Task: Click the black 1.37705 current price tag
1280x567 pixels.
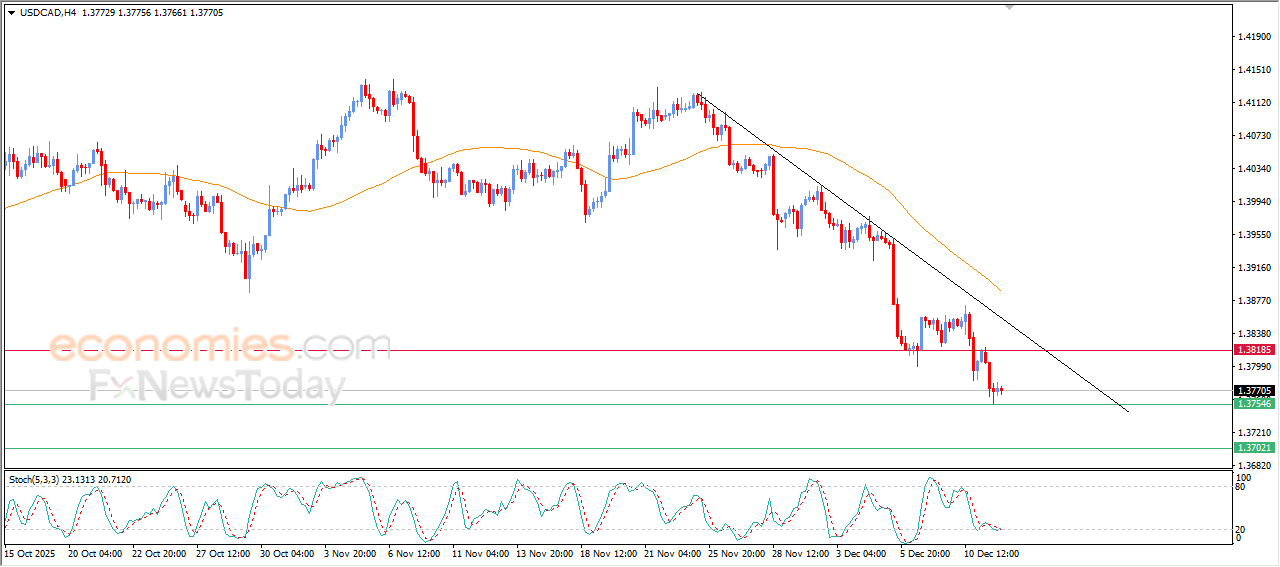Action: pyautogui.click(x=1253, y=391)
